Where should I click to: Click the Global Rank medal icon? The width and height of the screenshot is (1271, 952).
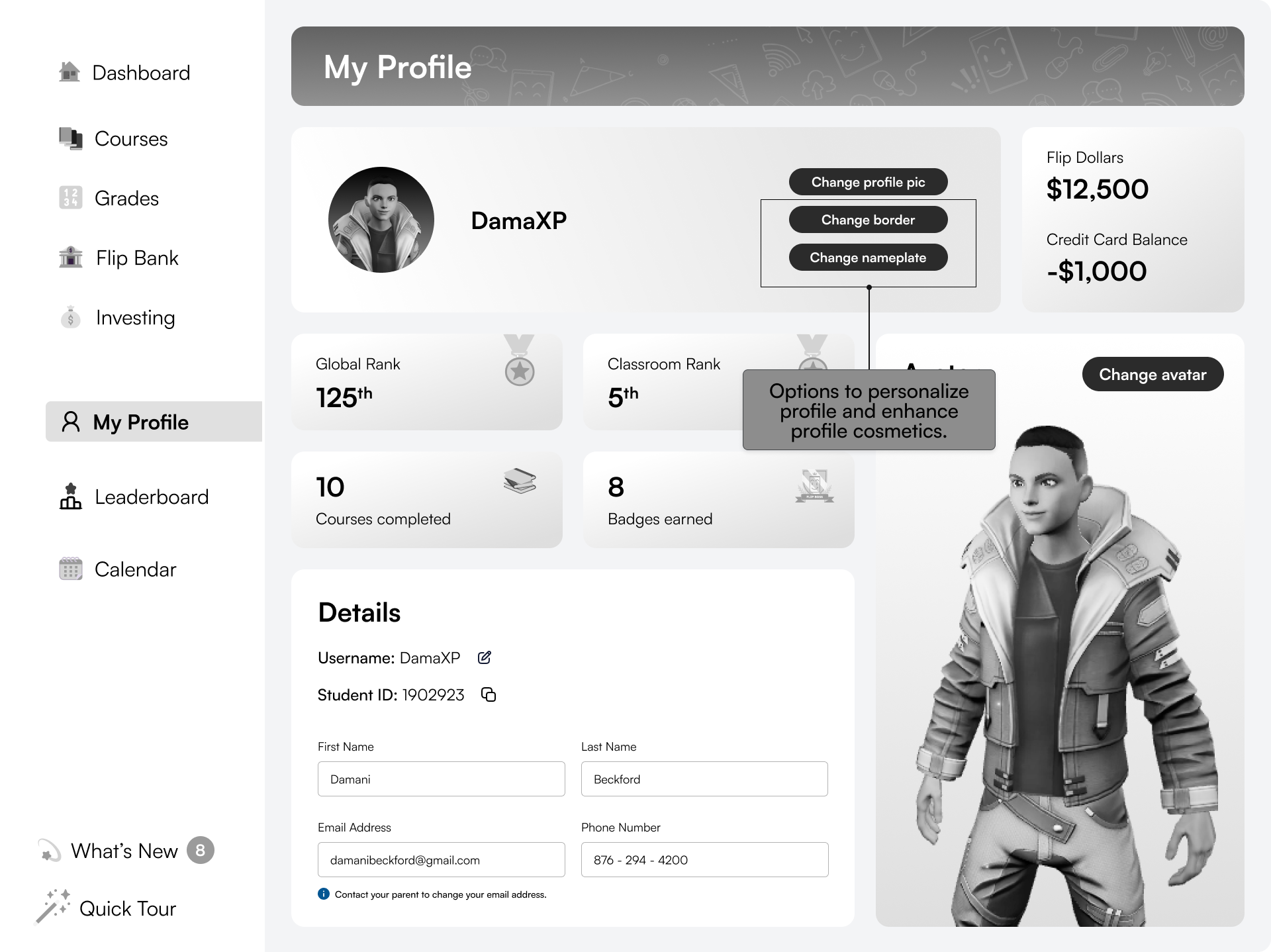(520, 361)
